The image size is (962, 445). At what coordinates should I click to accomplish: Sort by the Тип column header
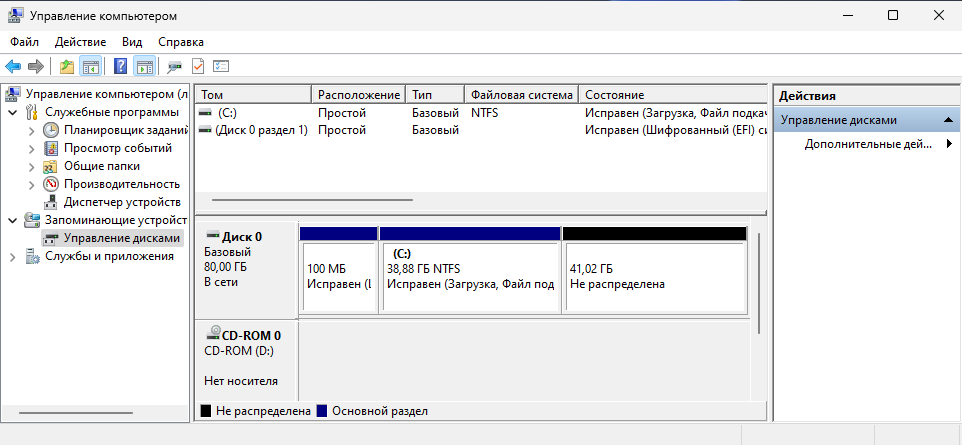tap(435, 95)
